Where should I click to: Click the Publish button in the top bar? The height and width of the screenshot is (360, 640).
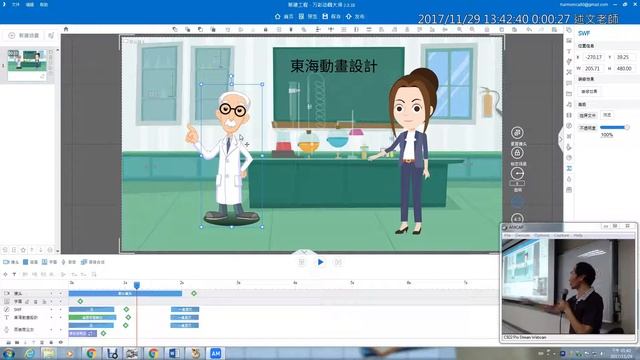[x=355, y=16]
